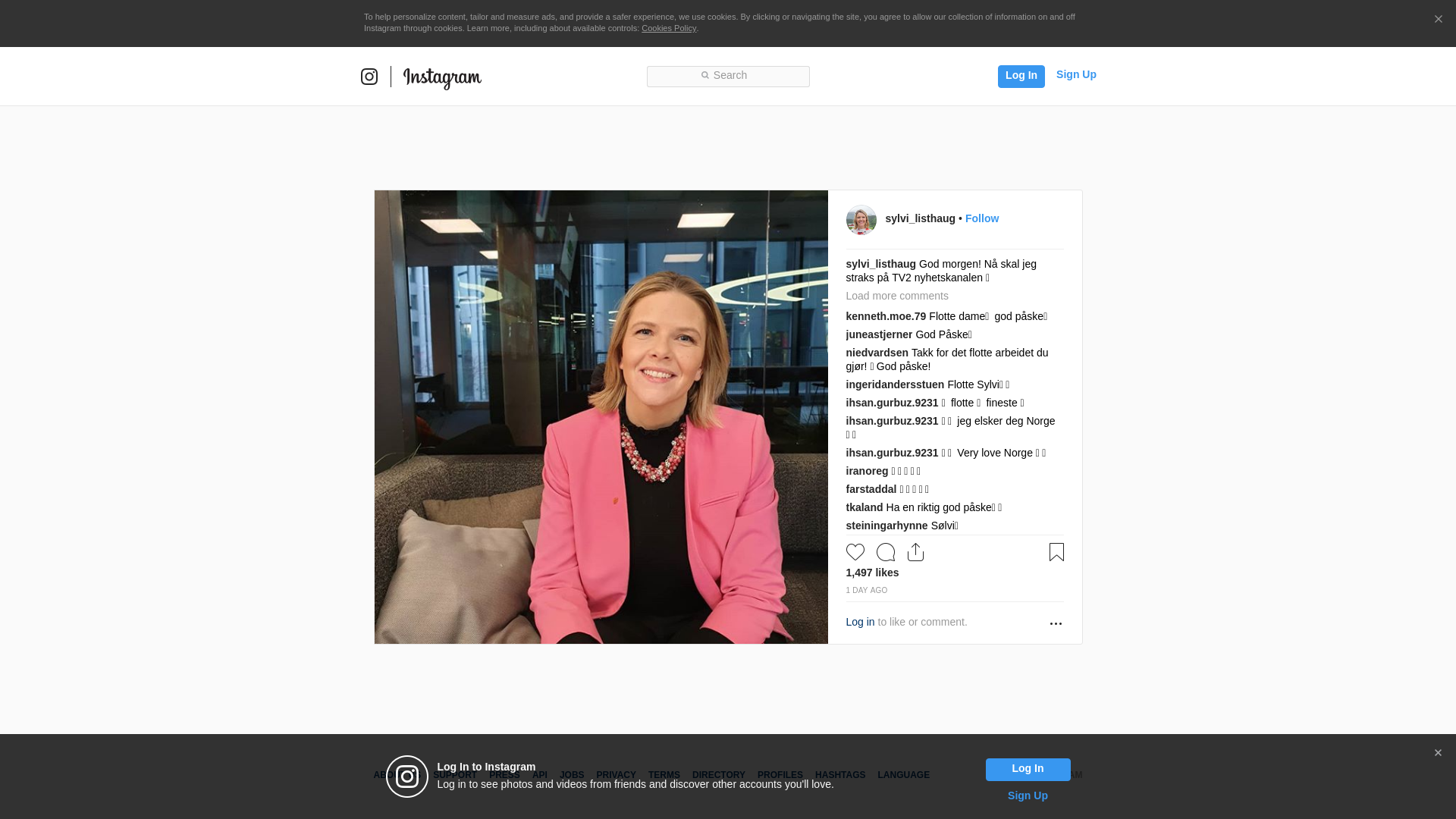Open commenter niedvardsen profile
Viewport: 1456px width, 819px height.
pos(877,353)
